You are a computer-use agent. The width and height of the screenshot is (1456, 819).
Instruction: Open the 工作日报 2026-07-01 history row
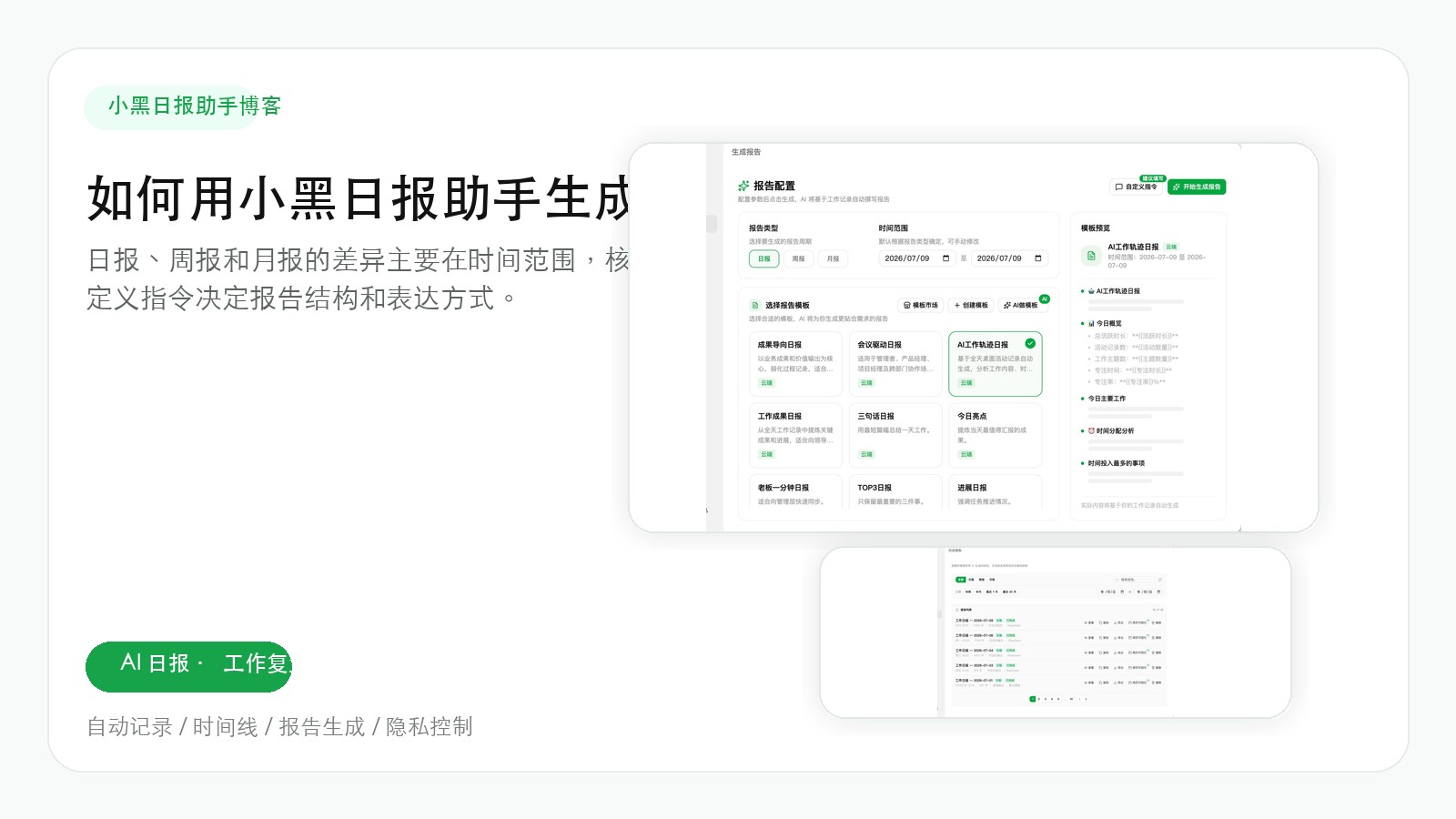pos(1058,682)
